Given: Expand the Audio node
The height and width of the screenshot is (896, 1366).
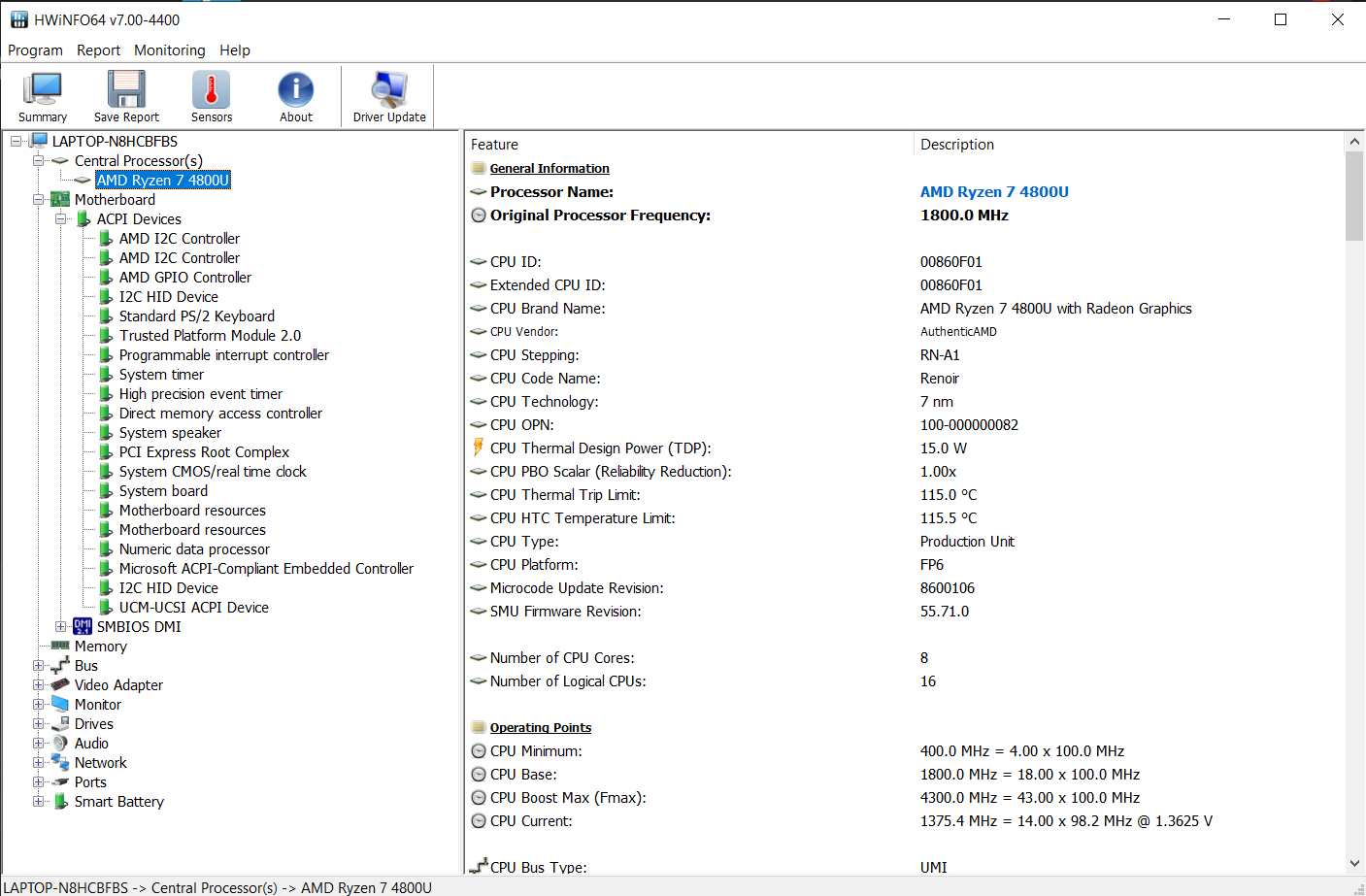Looking at the screenshot, I should 38,744.
